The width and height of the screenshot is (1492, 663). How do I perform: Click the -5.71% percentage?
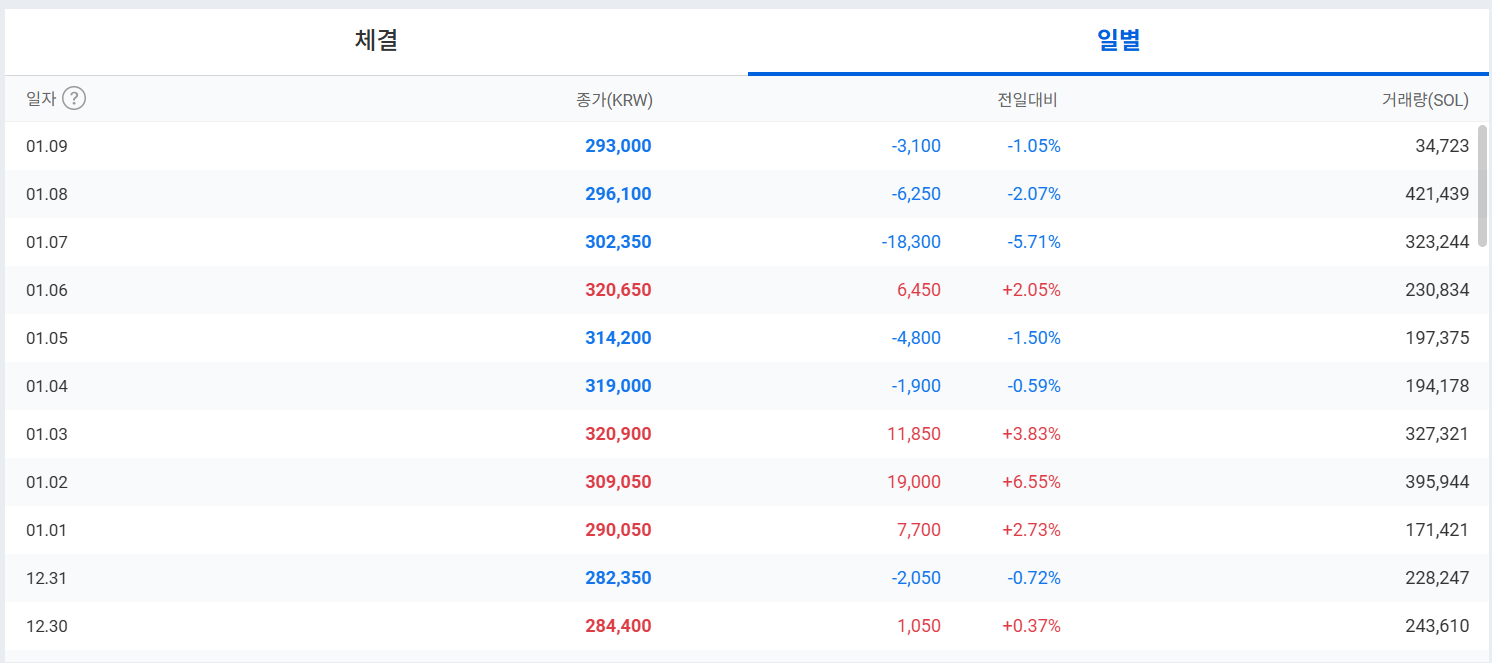[x=1034, y=242]
